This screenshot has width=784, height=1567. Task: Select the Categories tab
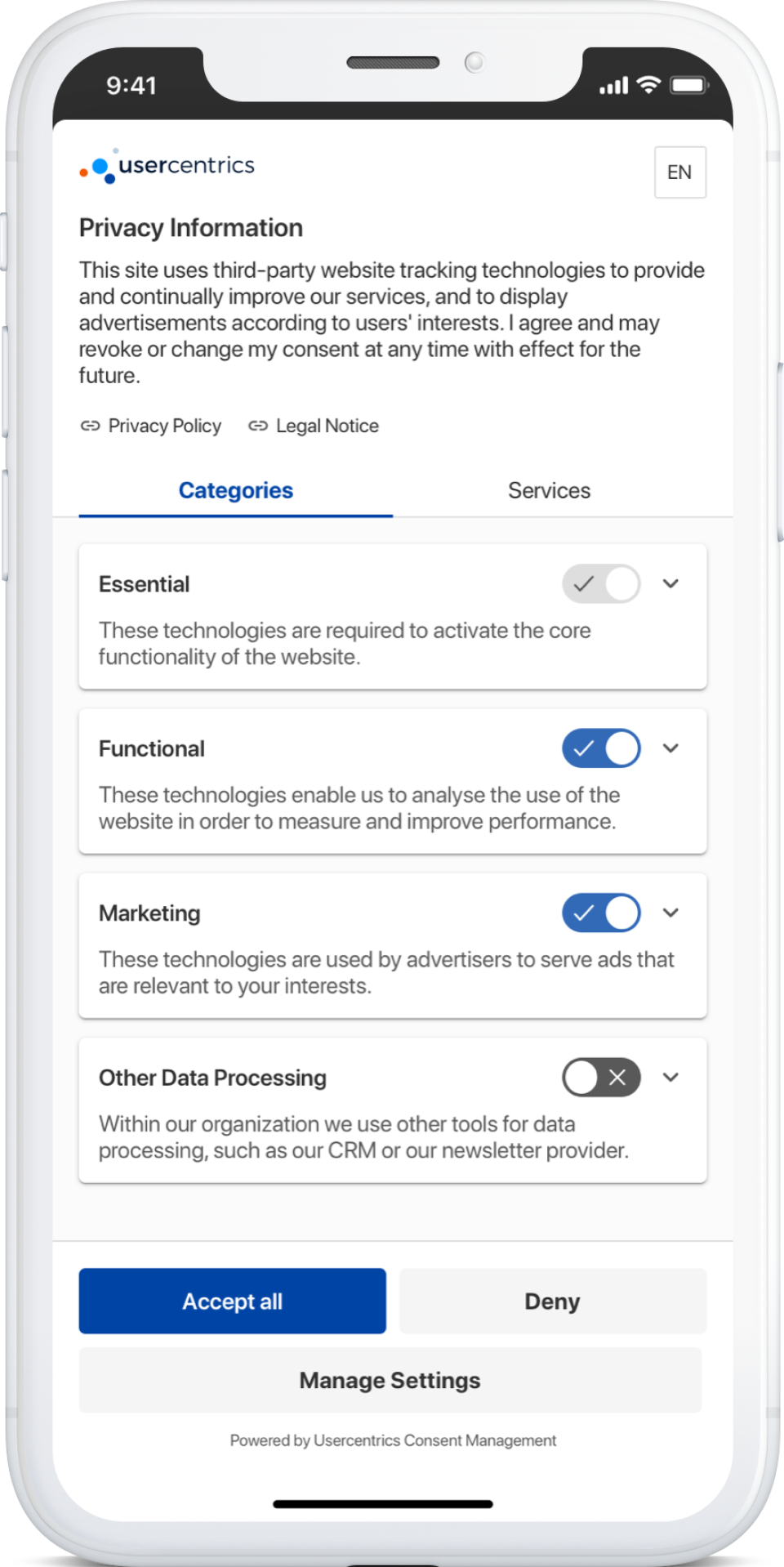(x=235, y=490)
